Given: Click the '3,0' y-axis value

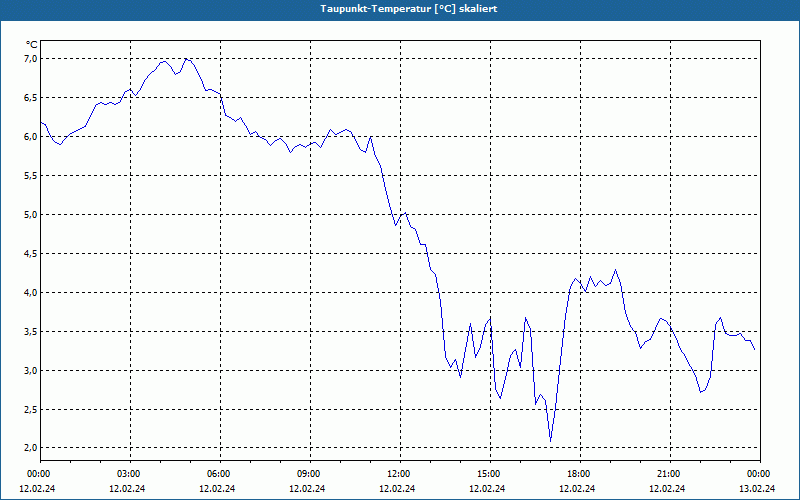Looking at the screenshot, I should [31, 370].
